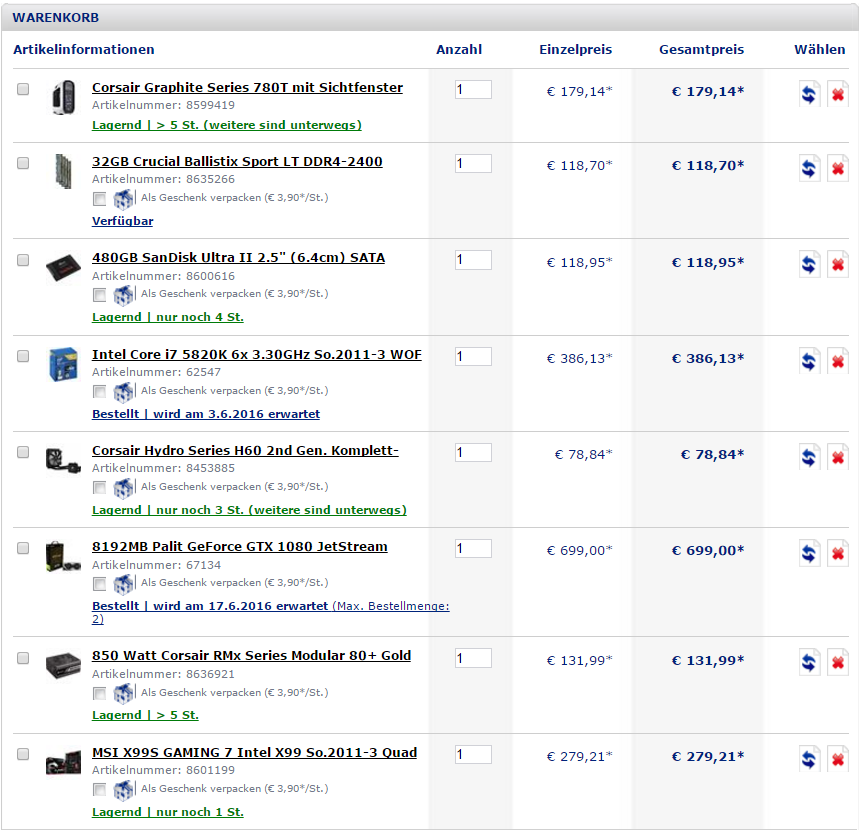Click gift box icon in SanDisk Ultra II row
The height and width of the screenshot is (830, 862).
pyautogui.click(x=124, y=295)
